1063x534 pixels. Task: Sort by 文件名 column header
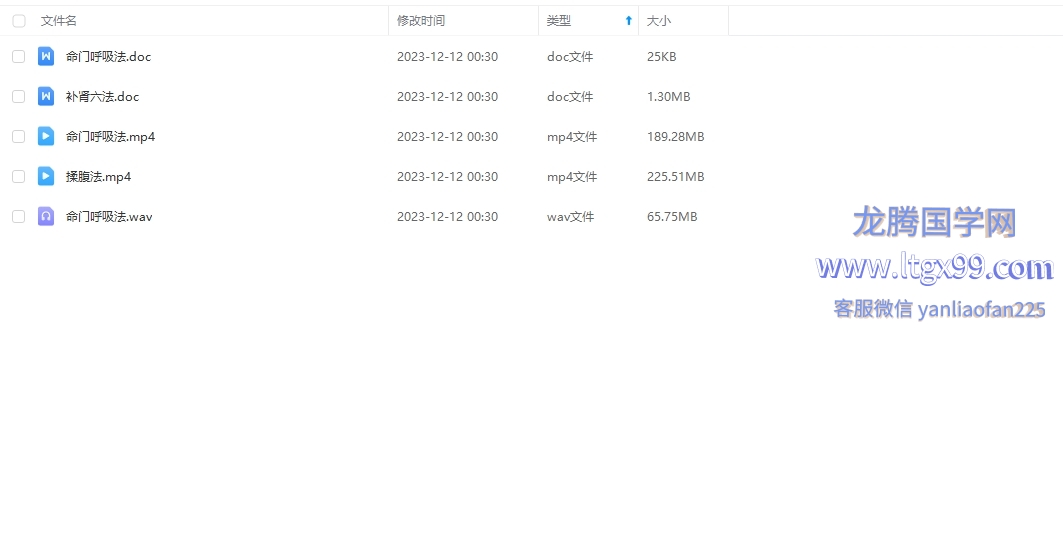coord(58,21)
